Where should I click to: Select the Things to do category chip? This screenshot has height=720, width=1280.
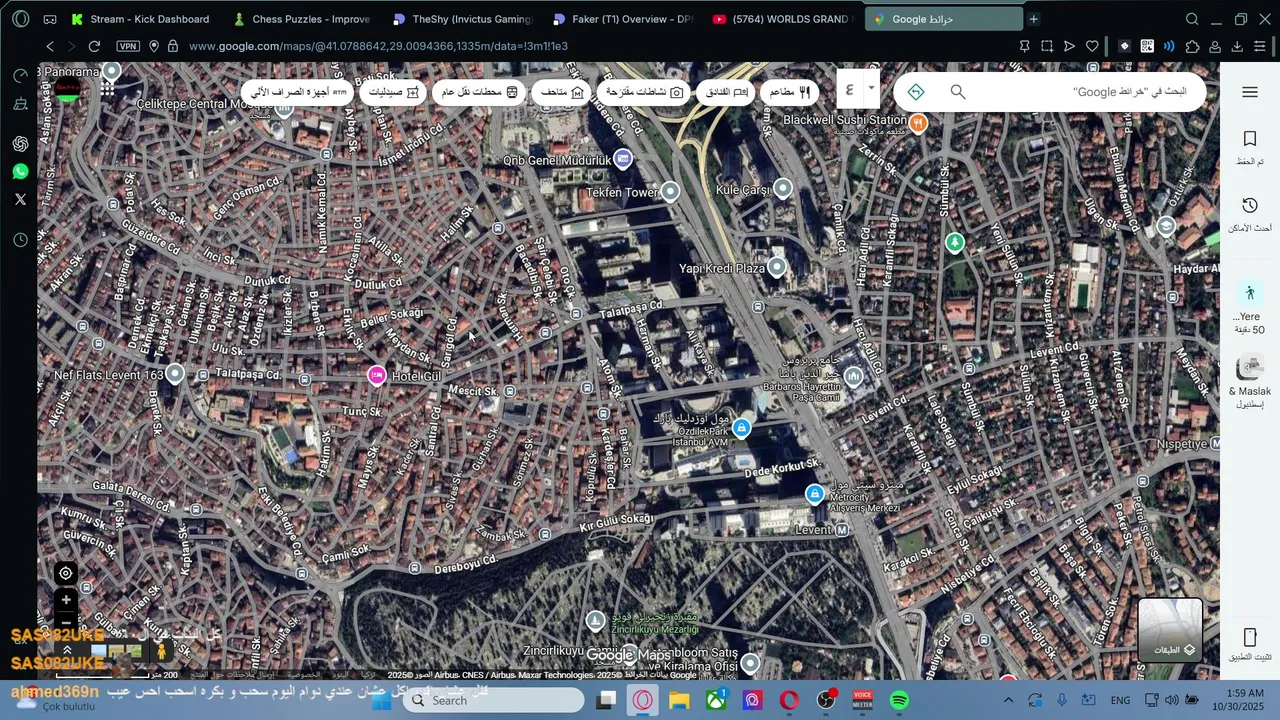(x=643, y=92)
